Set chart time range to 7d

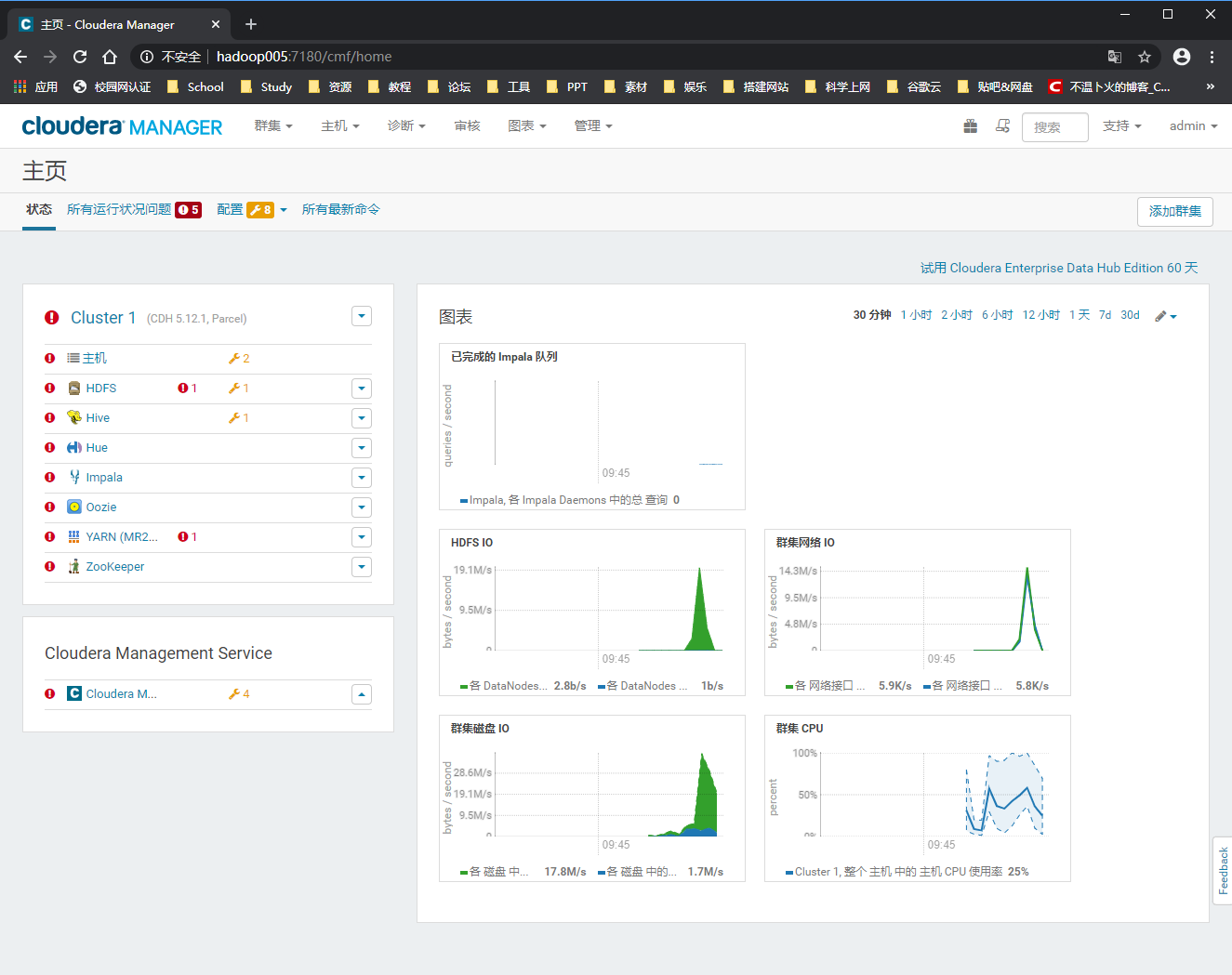[1105, 315]
